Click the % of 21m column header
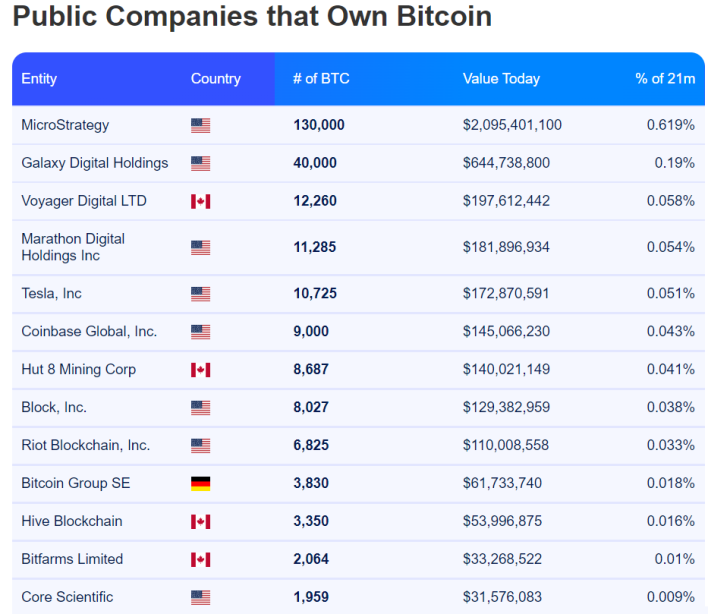The image size is (708, 614). [665, 79]
